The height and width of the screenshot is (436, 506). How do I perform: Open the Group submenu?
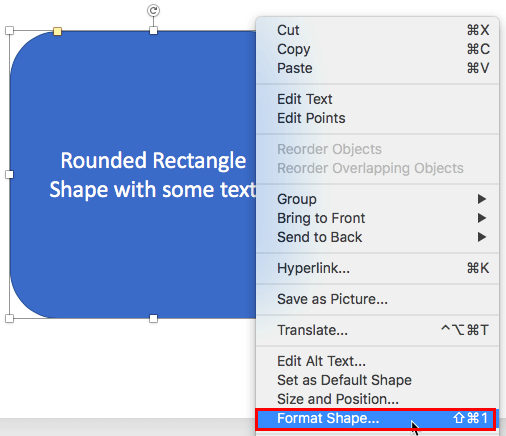[x=377, y=199]
